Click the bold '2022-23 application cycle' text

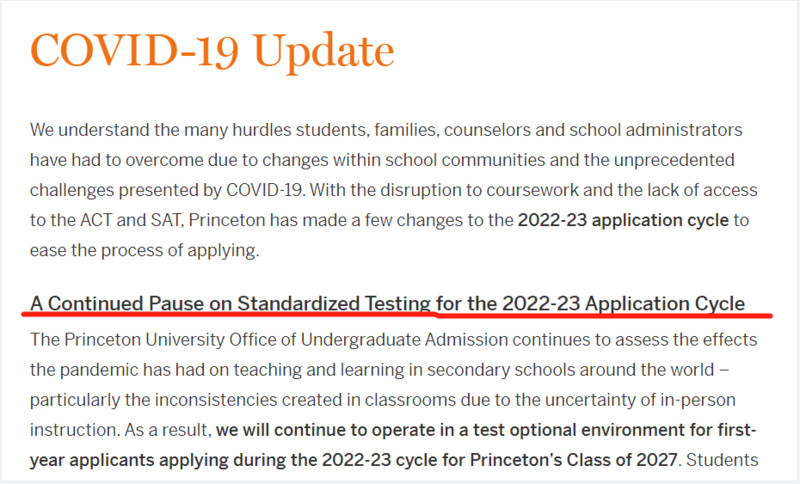point(623,220)
